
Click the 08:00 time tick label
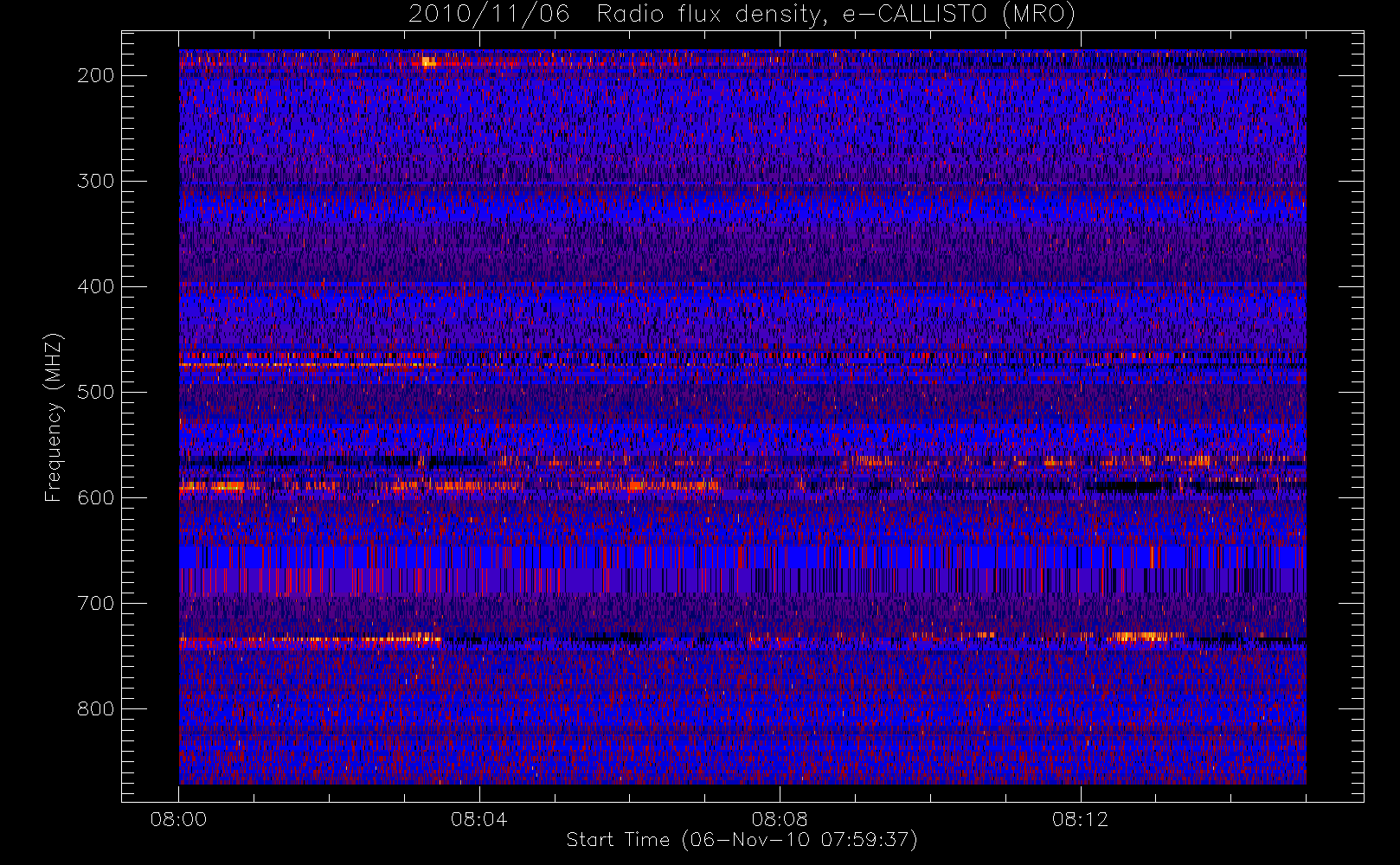(x=178, y=819)
